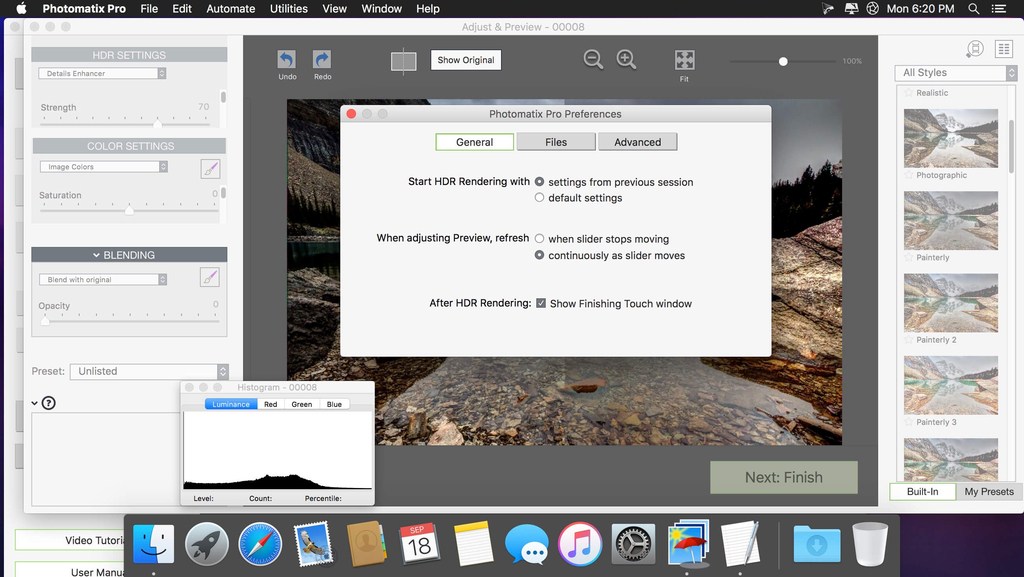Click the Strength slider handle
Viewport: 1024px width, 577px height.
coord(157,122)
